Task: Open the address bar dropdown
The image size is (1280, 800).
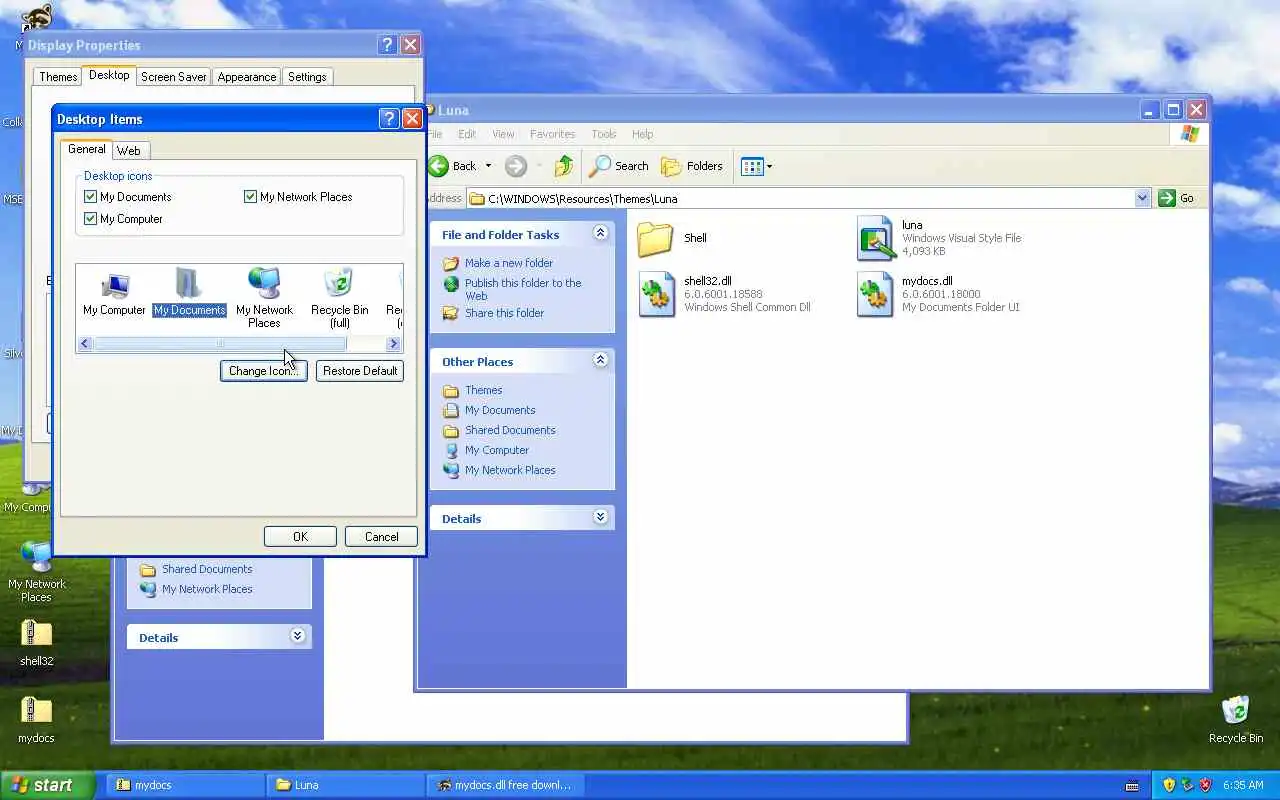Action: coord(1143,198)
